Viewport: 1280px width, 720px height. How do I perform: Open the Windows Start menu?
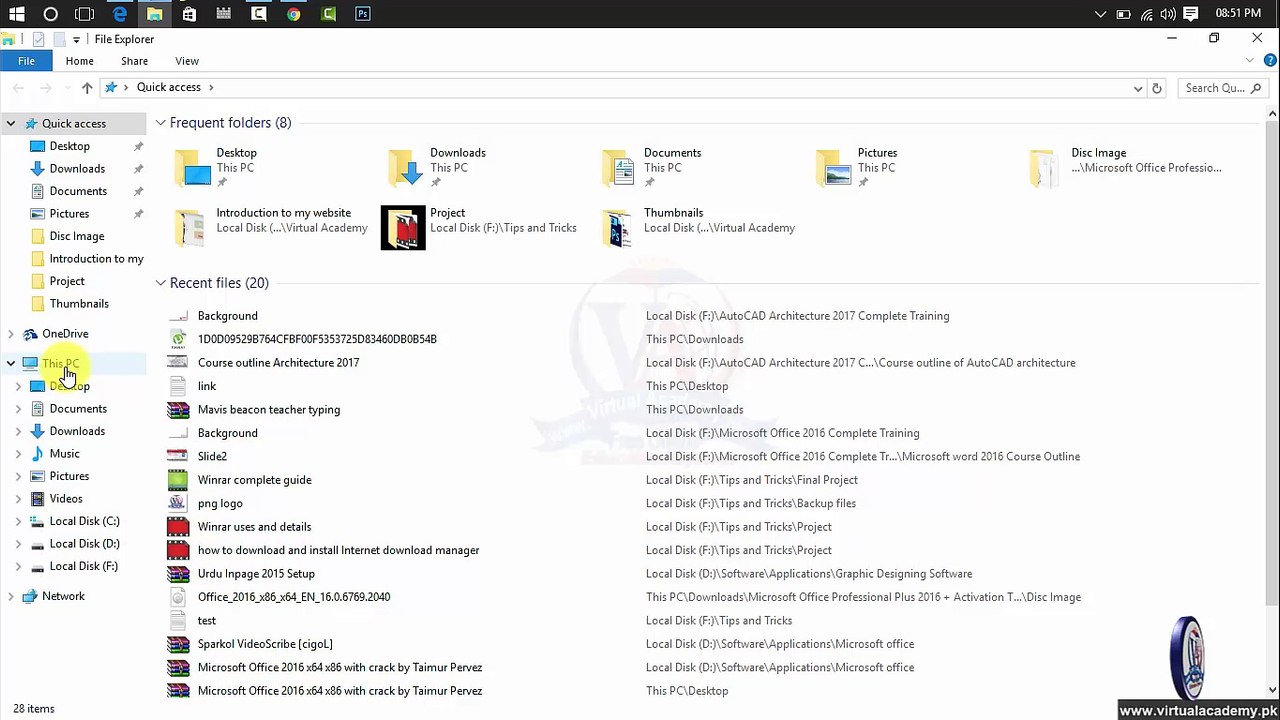[16, 14]
